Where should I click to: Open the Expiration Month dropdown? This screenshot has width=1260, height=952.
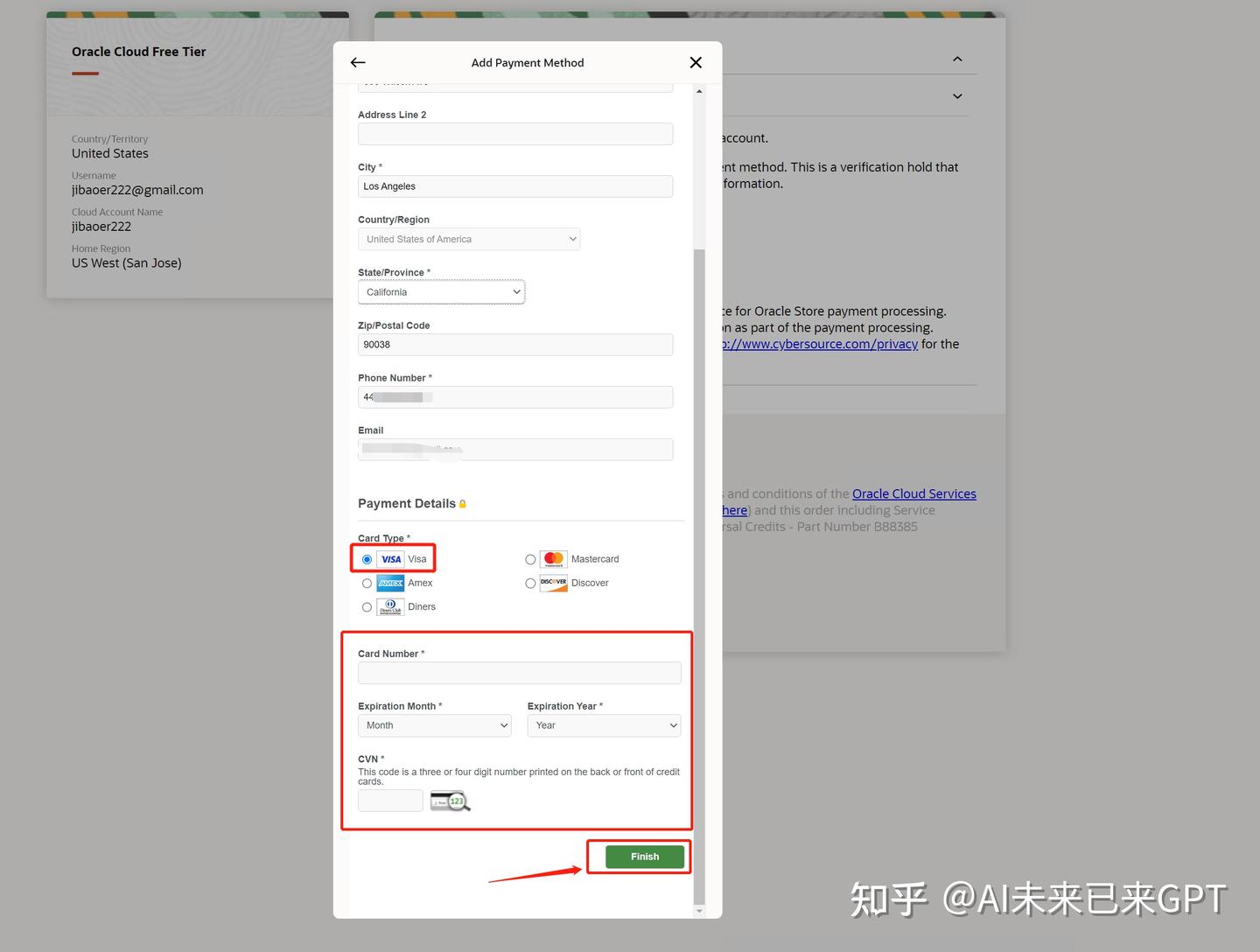434,725
